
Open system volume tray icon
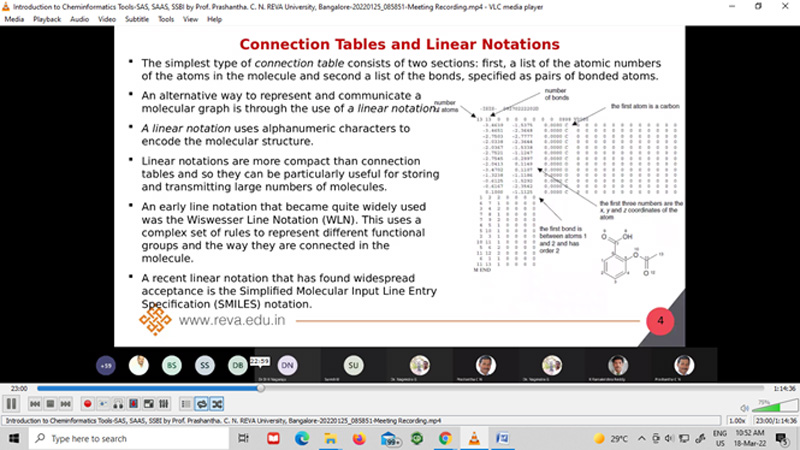pos(669,439)
